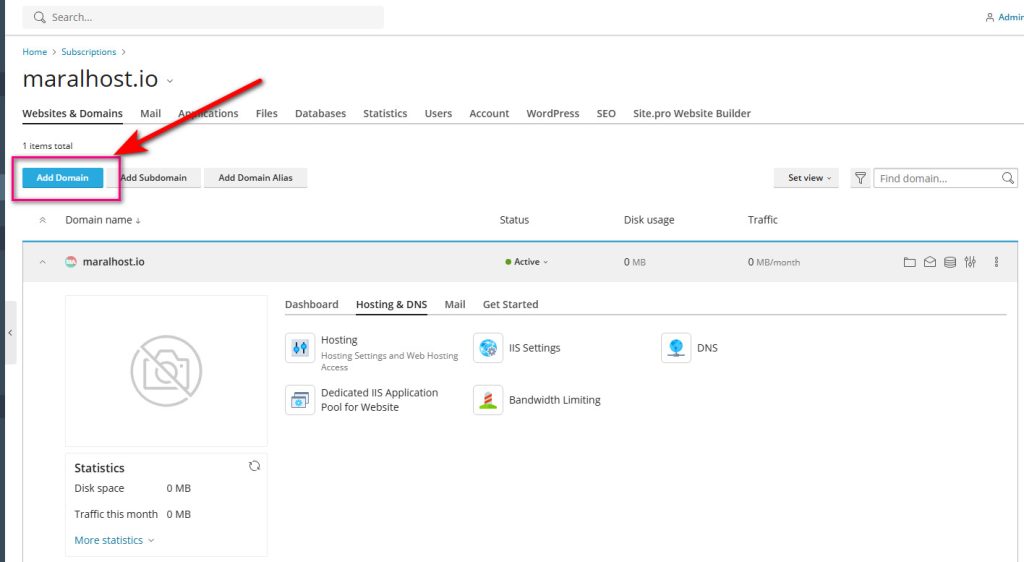Open the mail envelope icon for maralhost.io
Image resolution: width=1024 pixels, height=562 pixels.
pyautogui.click(x=929, y=262)
